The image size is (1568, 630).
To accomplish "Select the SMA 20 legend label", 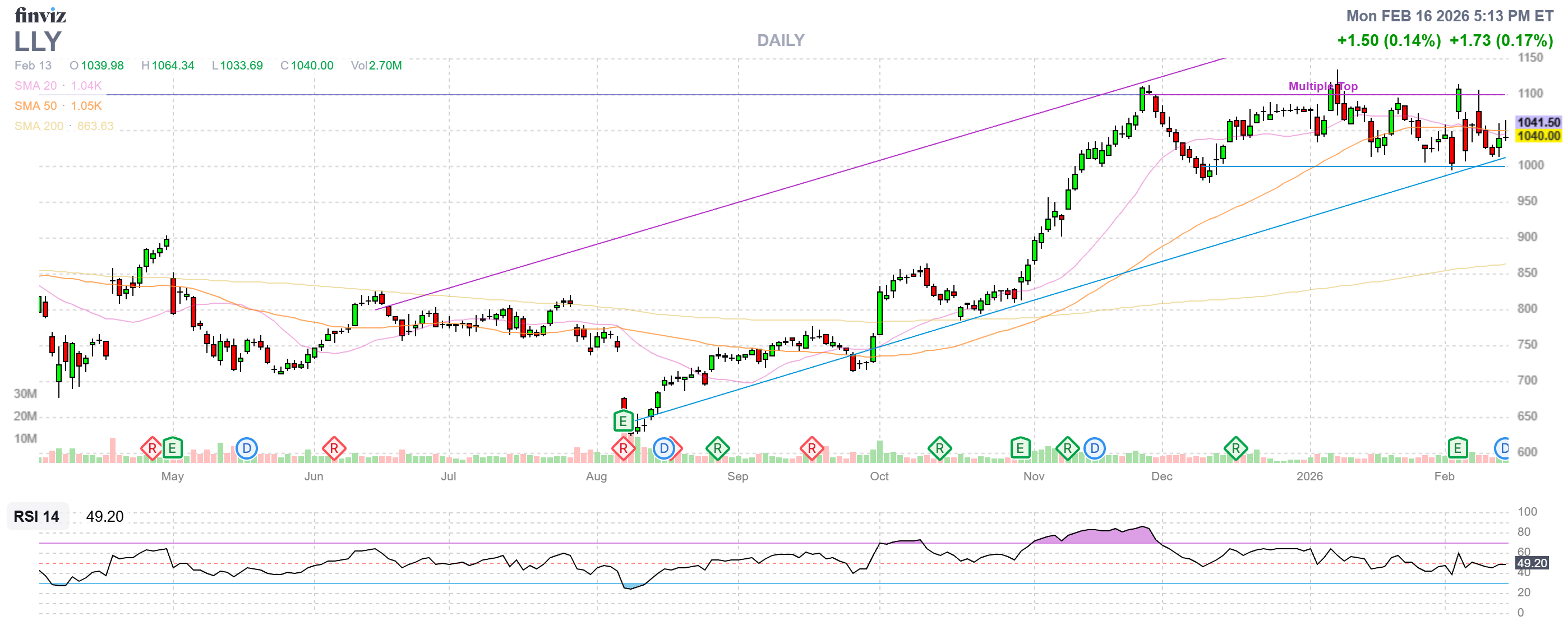I will (35, 86).
